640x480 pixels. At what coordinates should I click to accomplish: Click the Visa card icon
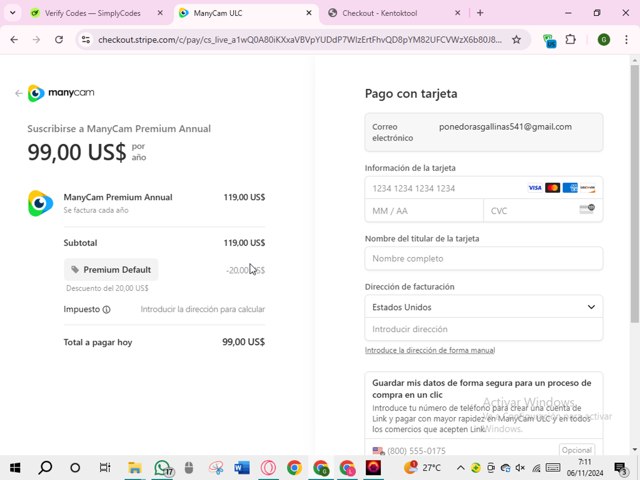coord(535,188)
